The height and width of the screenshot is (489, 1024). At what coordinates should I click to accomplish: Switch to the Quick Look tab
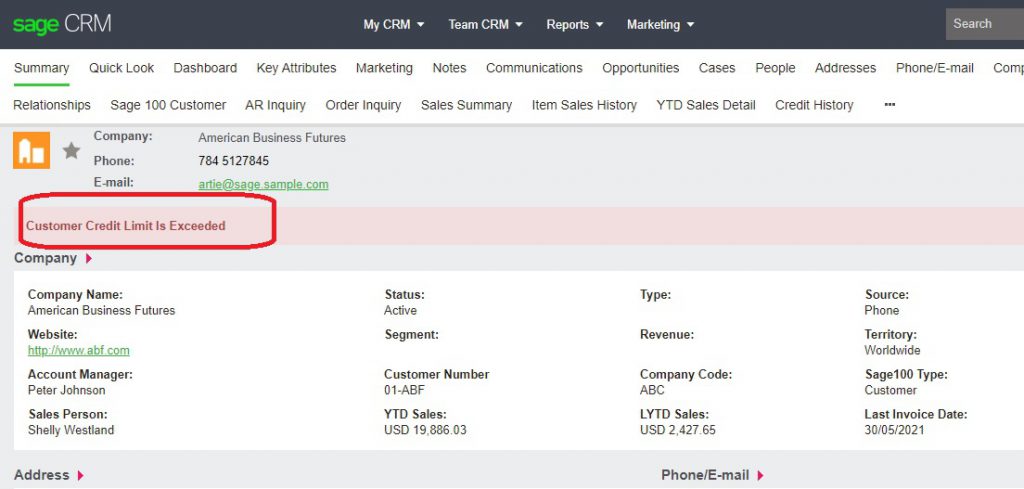(x=121, y=68)
